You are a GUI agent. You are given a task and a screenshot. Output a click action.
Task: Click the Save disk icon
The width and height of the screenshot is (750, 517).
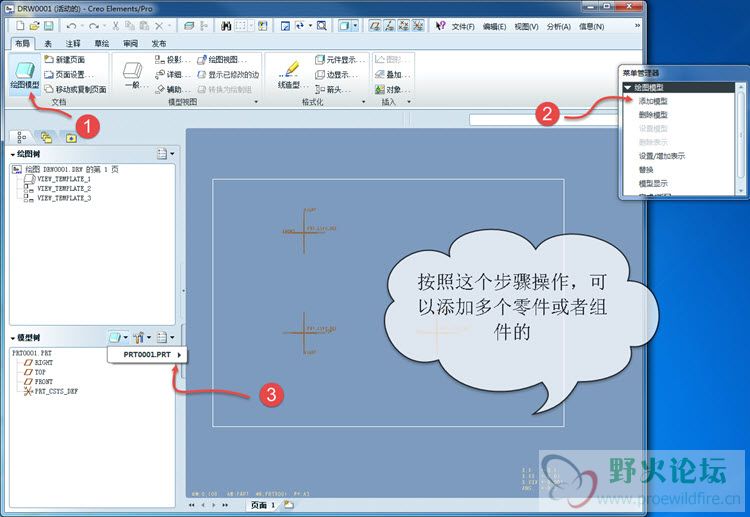click(x=48, y=26)
